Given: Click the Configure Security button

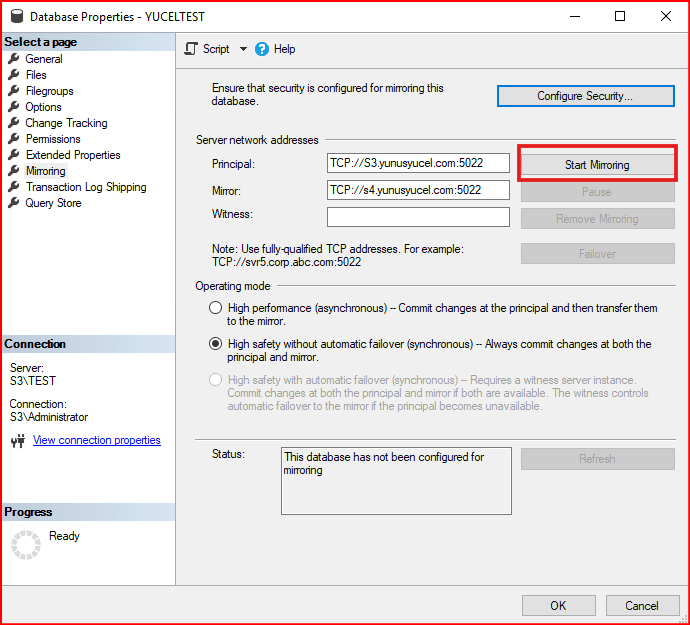Looking at the screenshot, I should 585,96.
